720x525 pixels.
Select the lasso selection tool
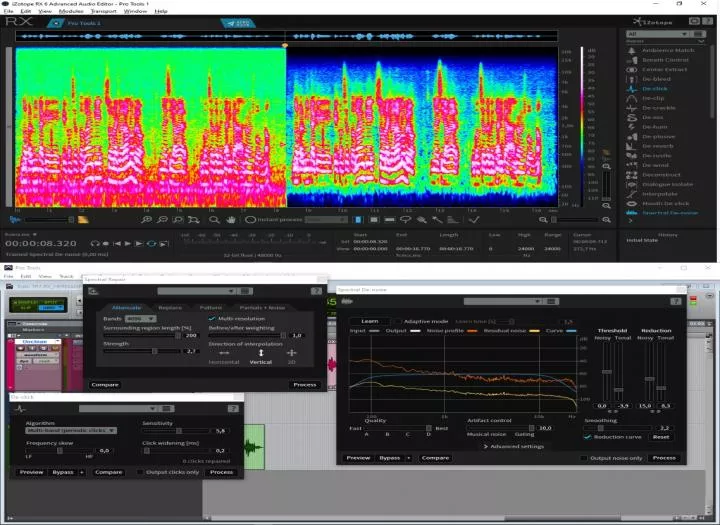(x=405, y=220)
